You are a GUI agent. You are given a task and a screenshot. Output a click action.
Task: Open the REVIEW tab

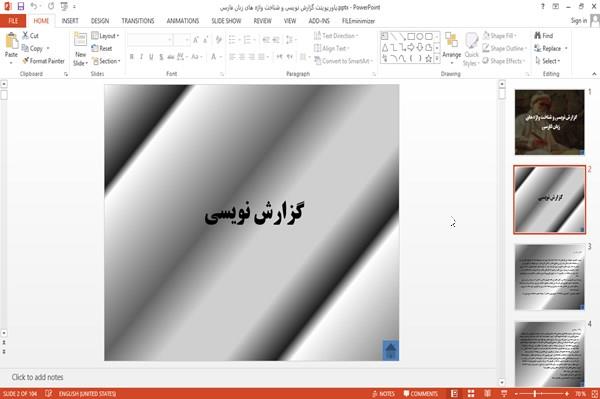pos(262,21)
